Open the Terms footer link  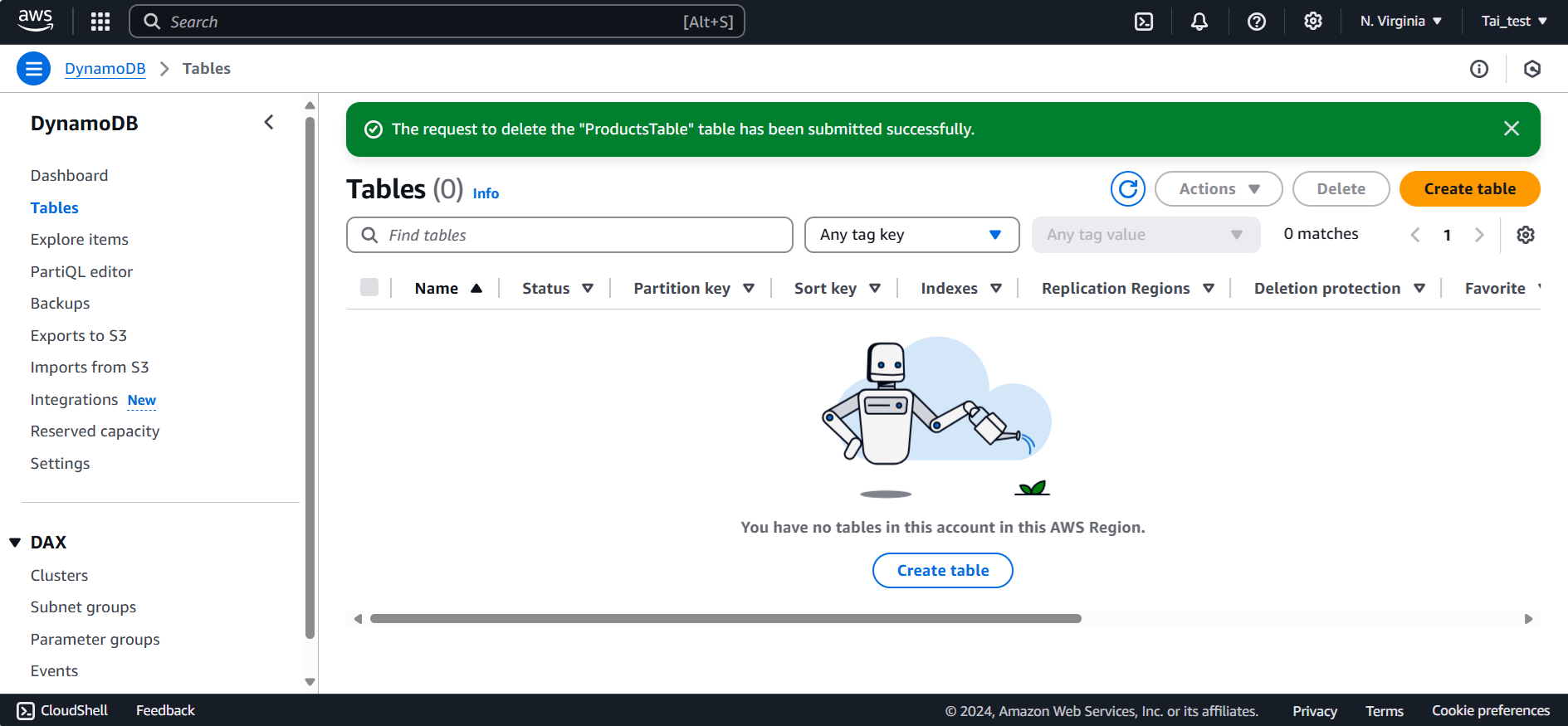coord(1385,712)
